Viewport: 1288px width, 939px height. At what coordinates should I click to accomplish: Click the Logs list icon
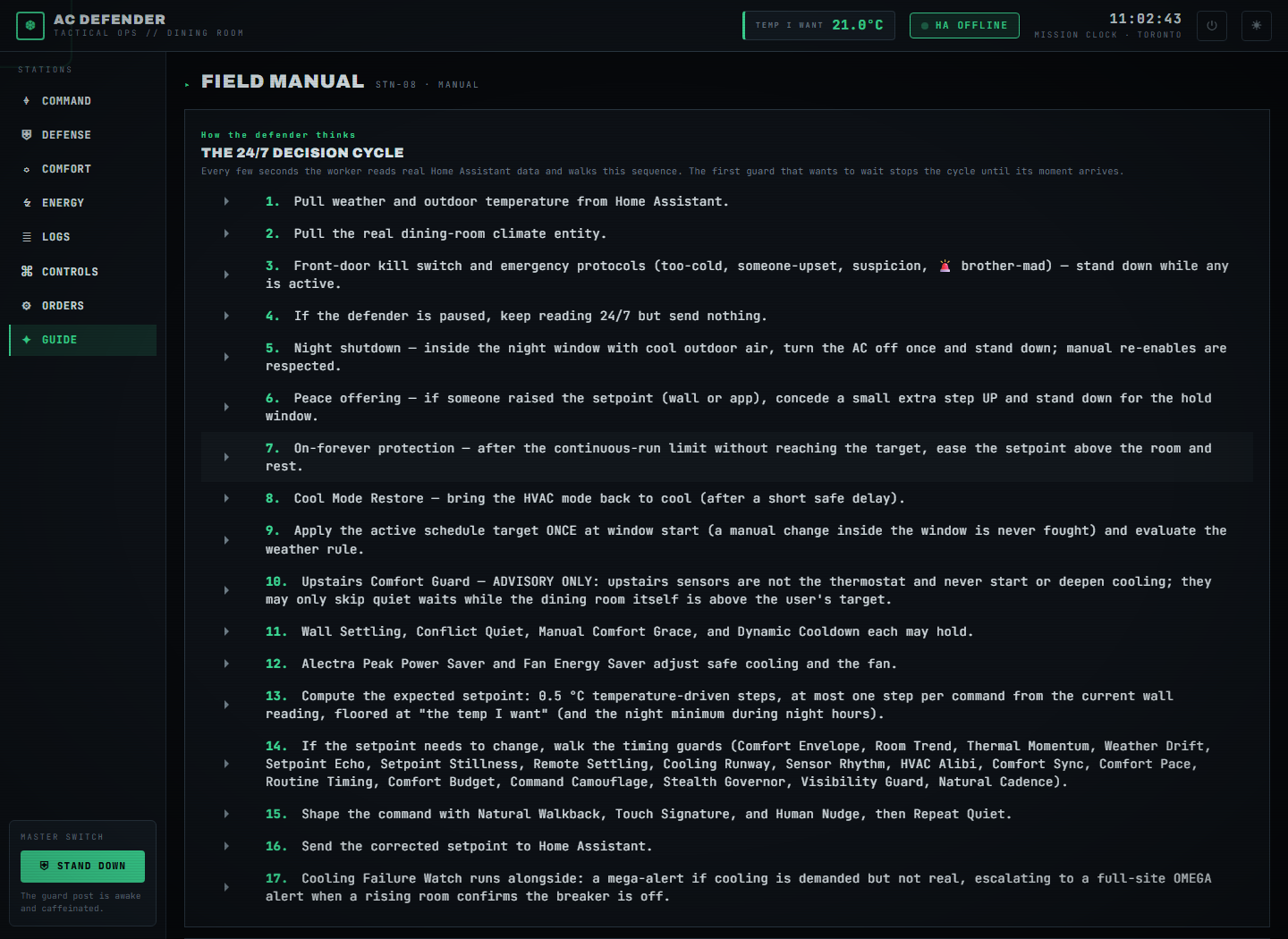click(x=27, y=237)
